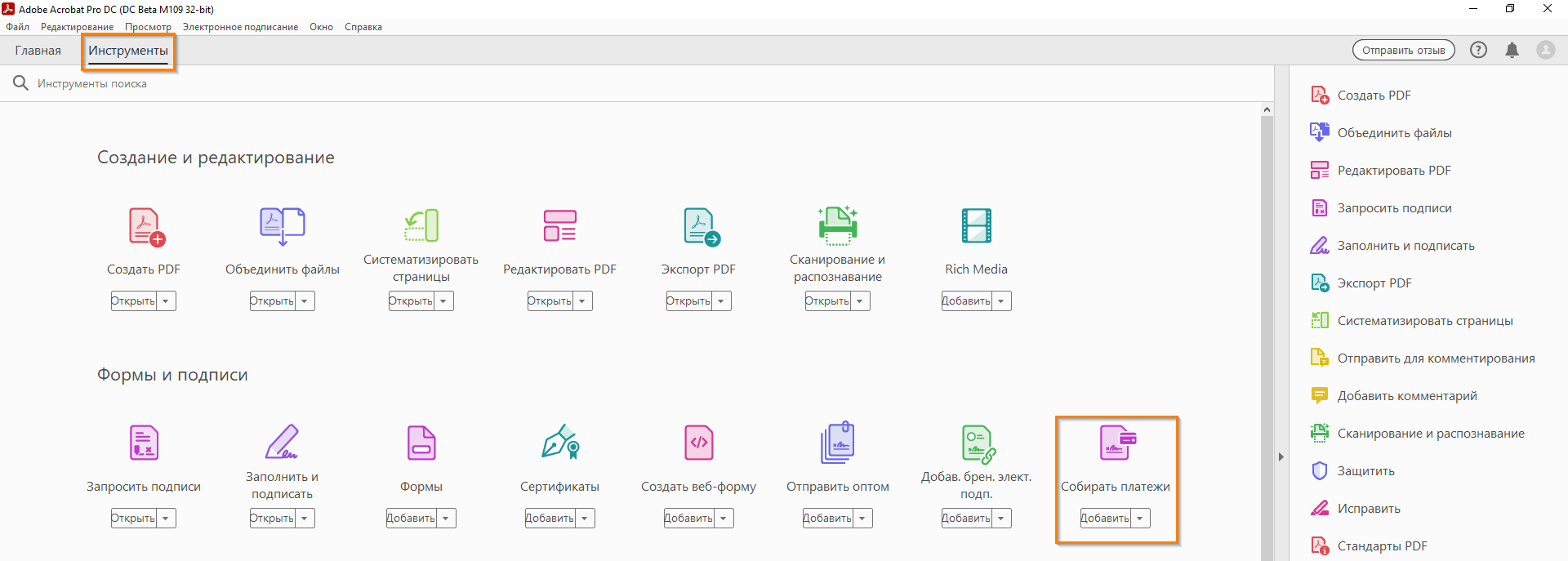
Task: Click in the Инструменты поиска search field
Action: 637,83
